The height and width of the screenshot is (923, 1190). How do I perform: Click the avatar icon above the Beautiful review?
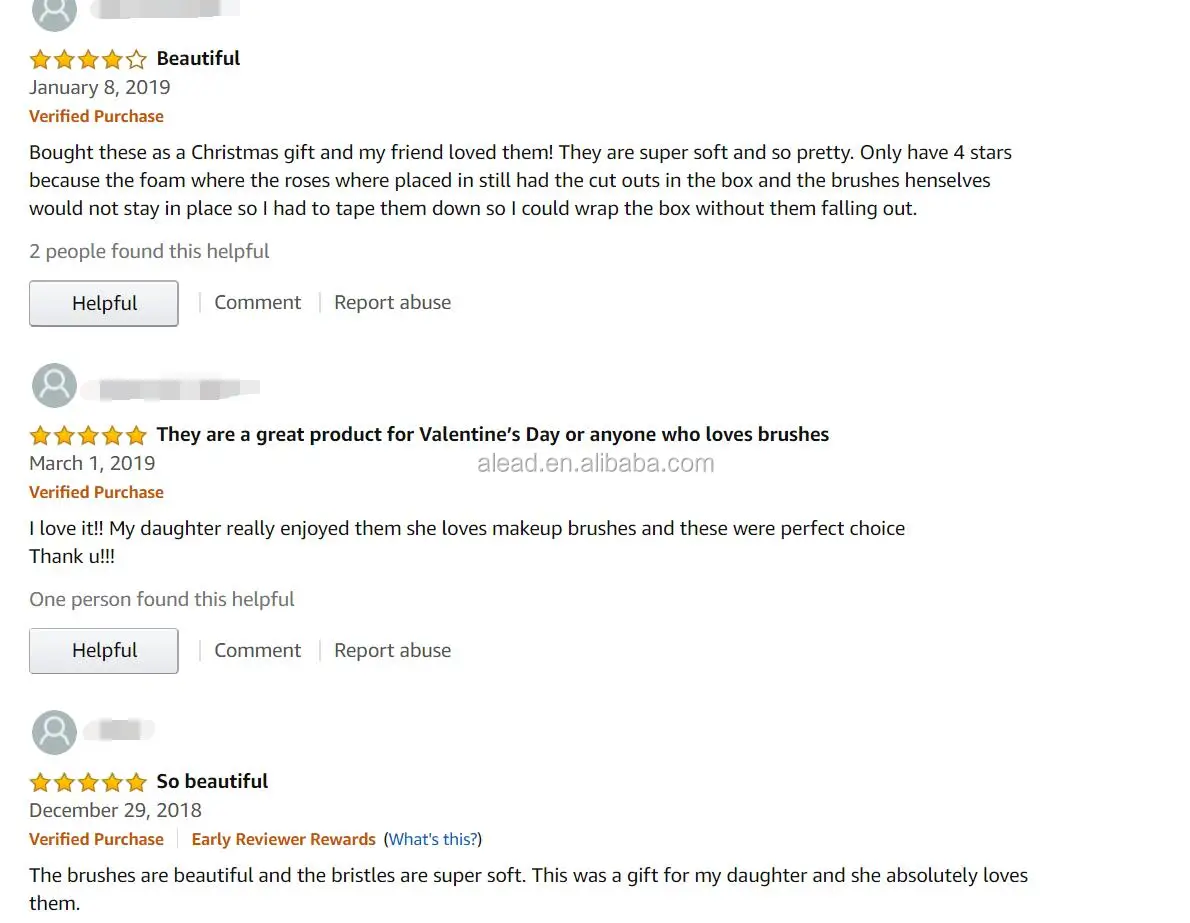[x=54, y=12]
